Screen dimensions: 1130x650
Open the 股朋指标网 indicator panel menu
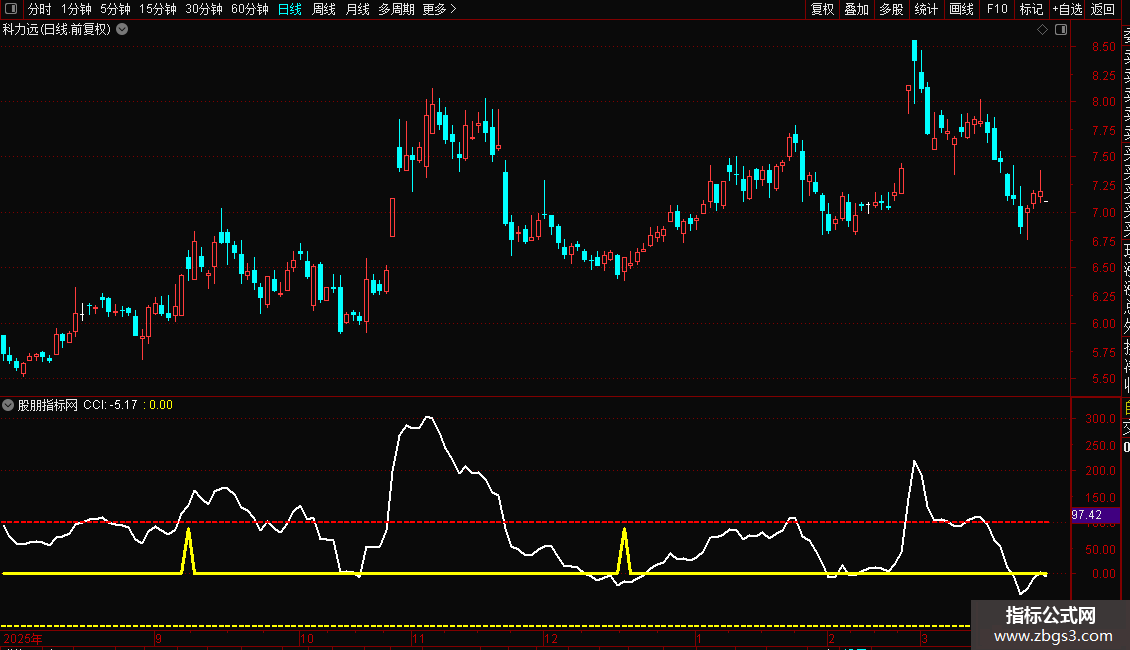pos(8,405)
